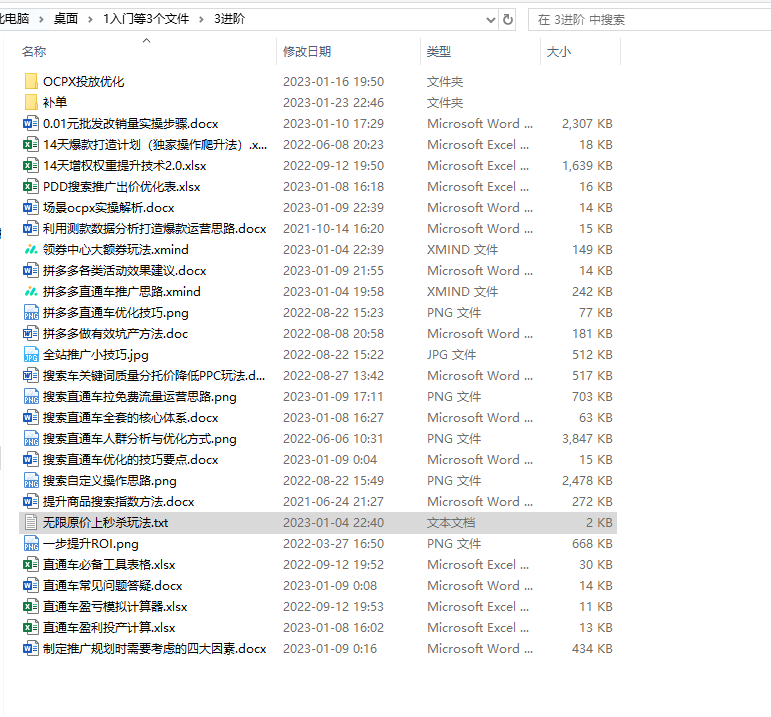This screenshot has width=771, height=717.
Task: Go to 1入门等3个文件 in breadcrumb
Action: (x=146, y=19)
